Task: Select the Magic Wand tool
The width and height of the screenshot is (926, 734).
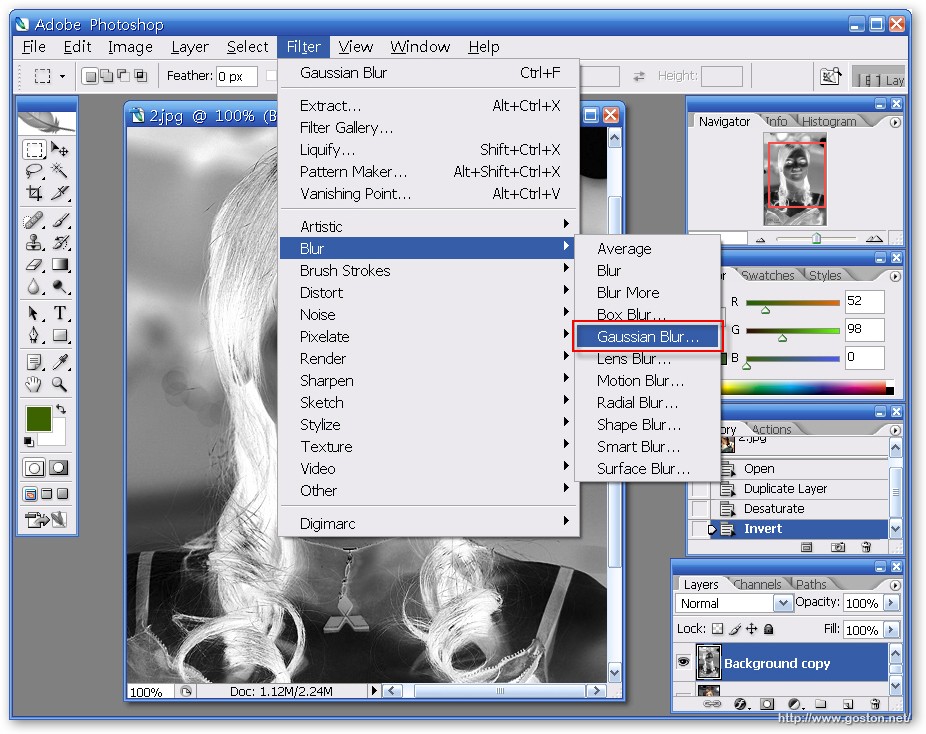Action: coord(59,171)
